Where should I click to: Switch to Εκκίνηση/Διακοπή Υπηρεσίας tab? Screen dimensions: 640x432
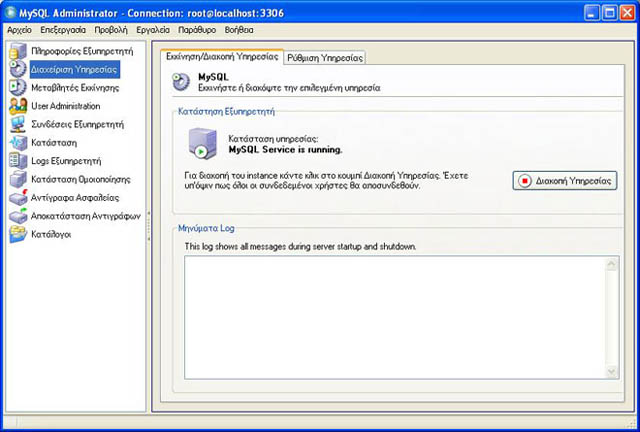pyautogui.click(x=222, y=57)
